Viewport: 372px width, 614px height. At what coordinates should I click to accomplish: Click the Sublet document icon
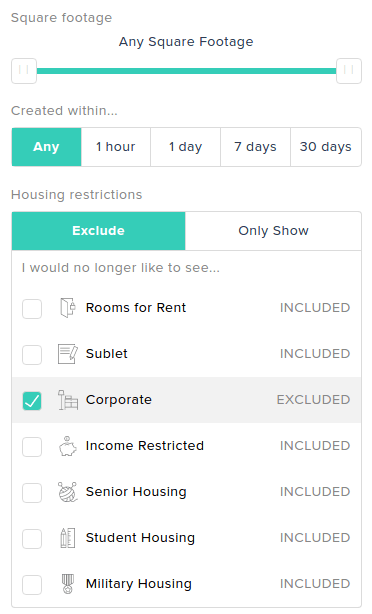click(68, 354)
